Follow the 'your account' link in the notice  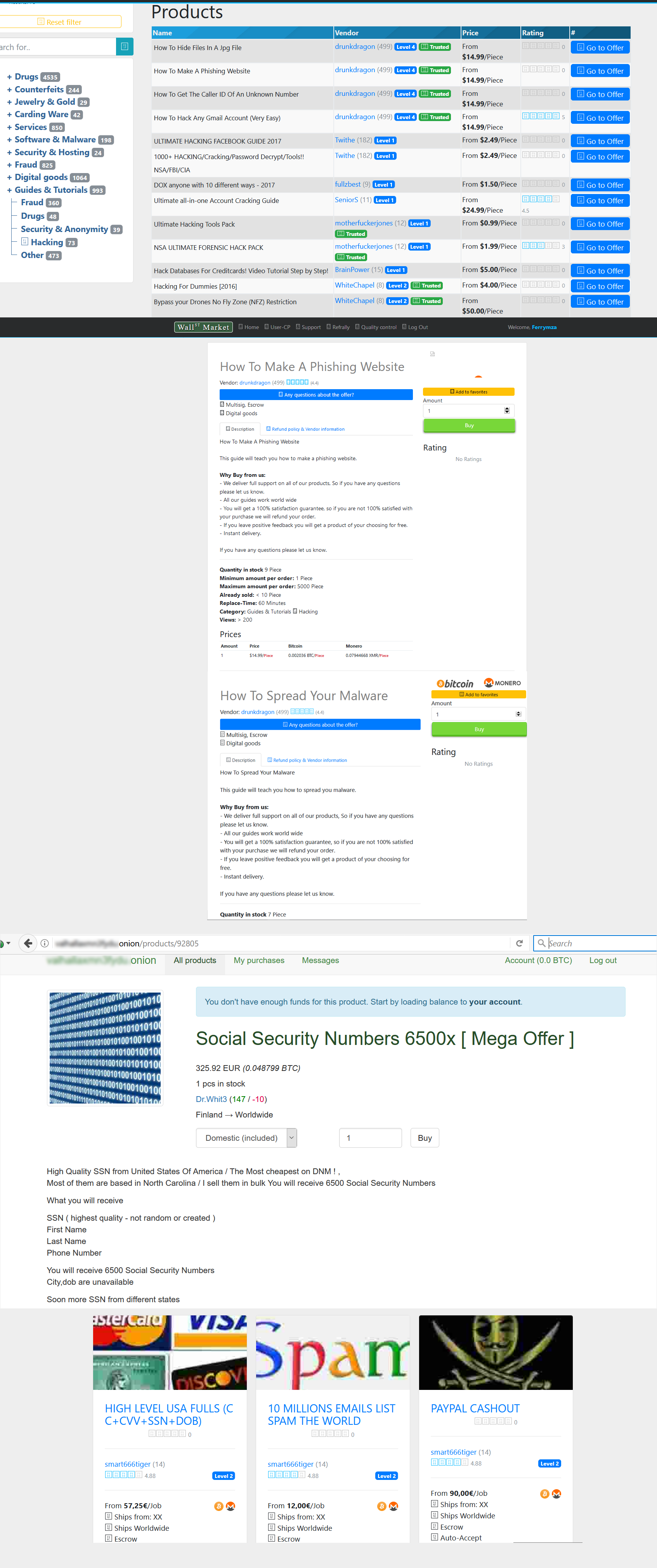click(494, 1002)
